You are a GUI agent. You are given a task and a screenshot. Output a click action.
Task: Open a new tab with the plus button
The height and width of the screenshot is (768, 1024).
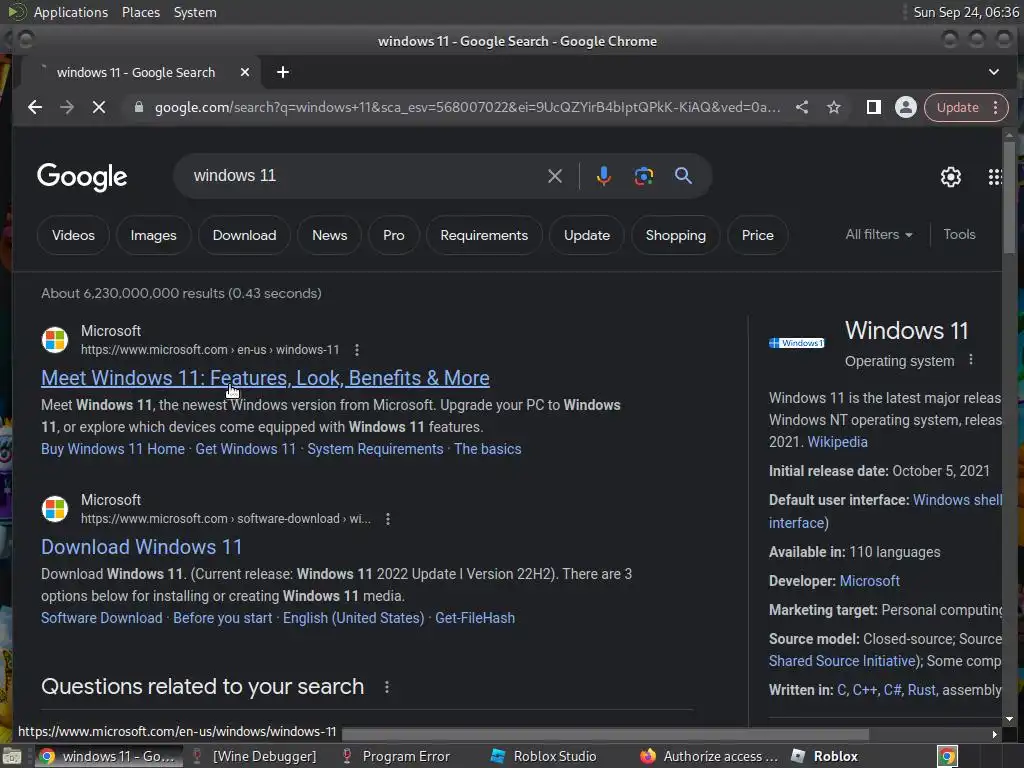[283, 72]
